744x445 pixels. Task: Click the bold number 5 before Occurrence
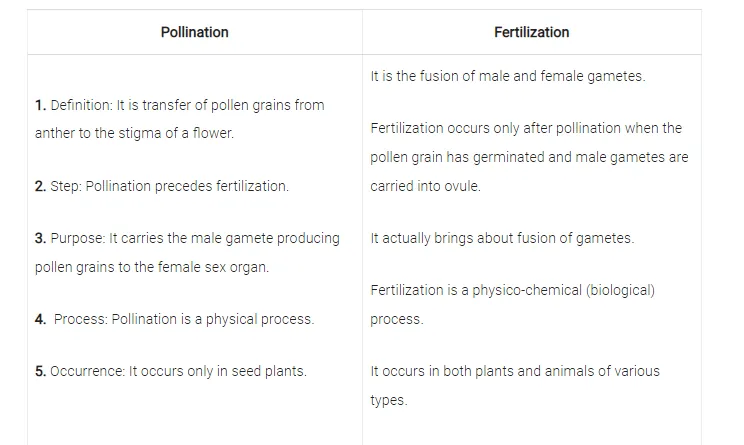click(x=40, y=371)
